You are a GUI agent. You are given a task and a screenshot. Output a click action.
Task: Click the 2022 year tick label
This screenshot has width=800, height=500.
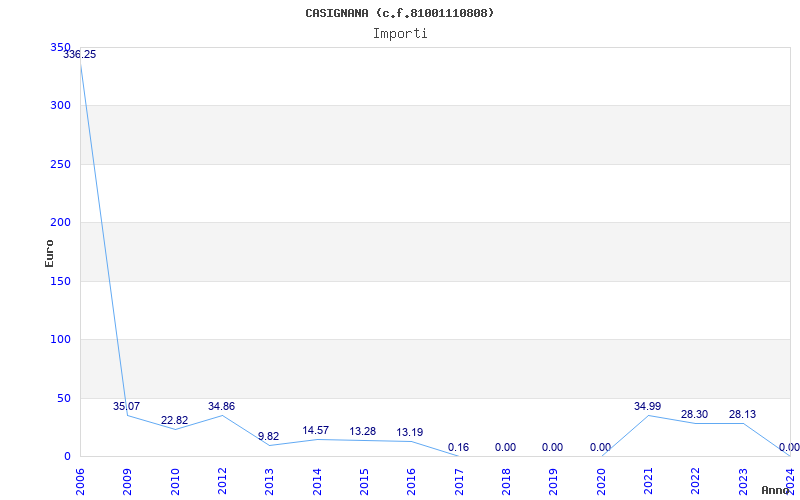point(696,482)
